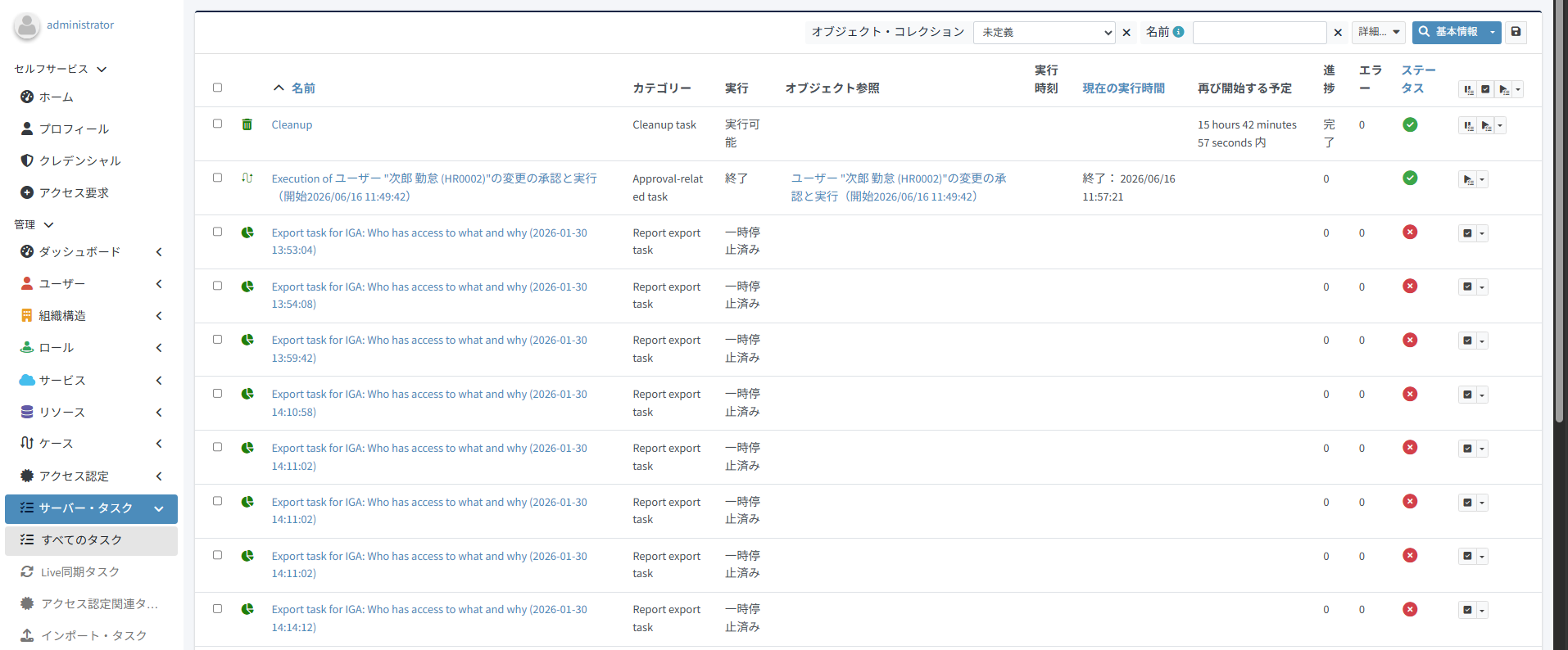Click the 名前 search input field
1568x650 pixels.
1259,32
